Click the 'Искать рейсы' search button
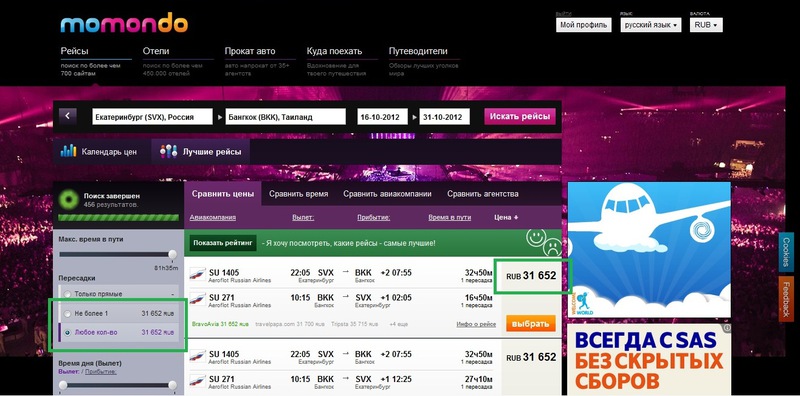 pyautogui.click(x=519, y=116)
